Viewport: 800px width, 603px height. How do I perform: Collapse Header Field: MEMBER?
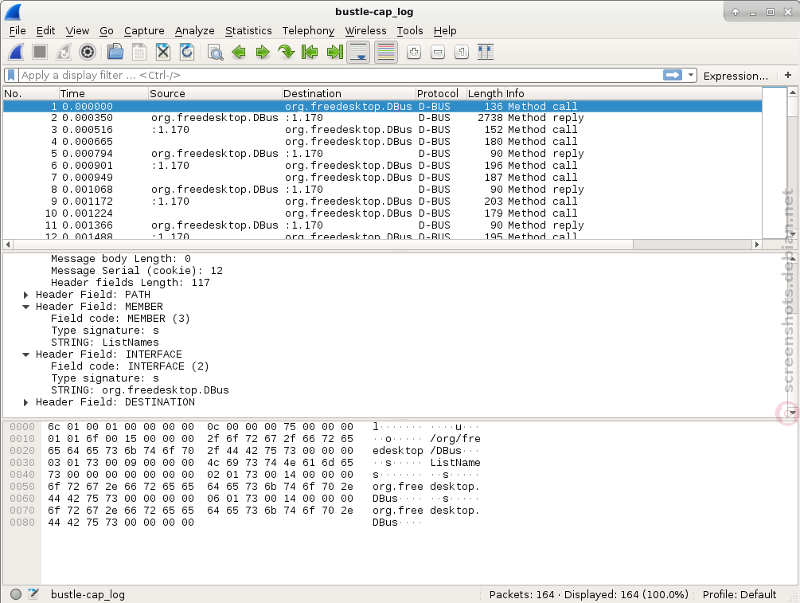26,307
